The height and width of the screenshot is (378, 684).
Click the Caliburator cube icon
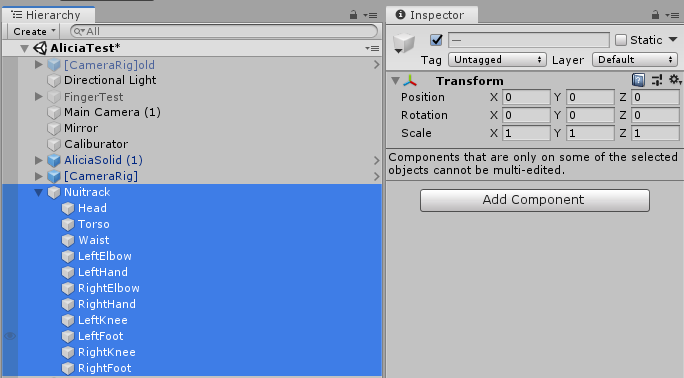[x=54, y=144]
